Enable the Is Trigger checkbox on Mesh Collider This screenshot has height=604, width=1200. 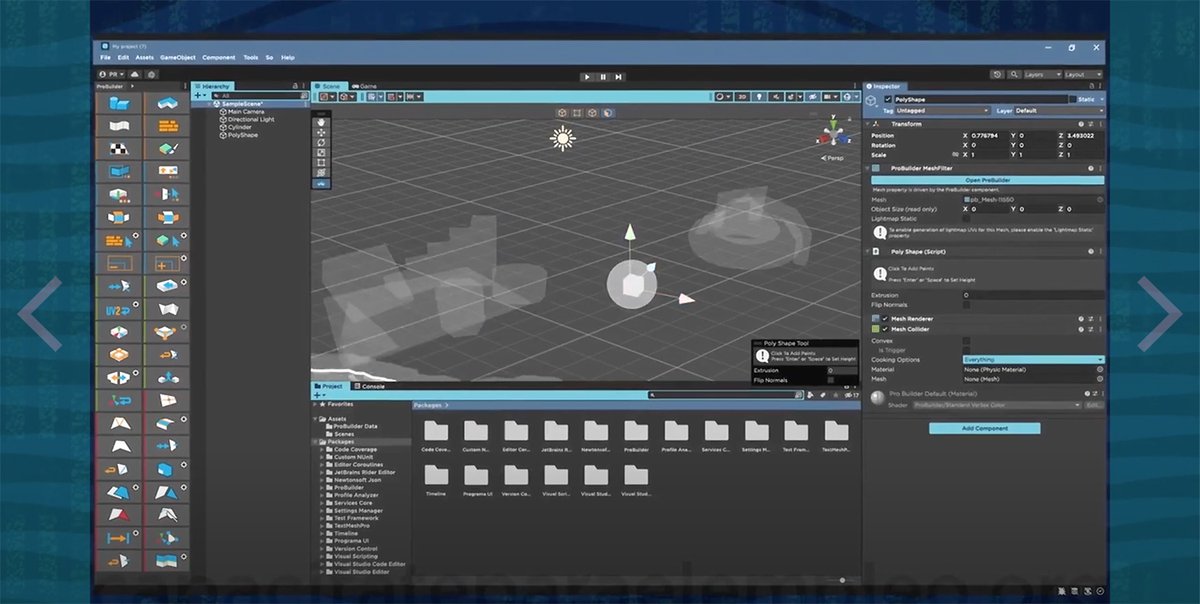point(966,350)
